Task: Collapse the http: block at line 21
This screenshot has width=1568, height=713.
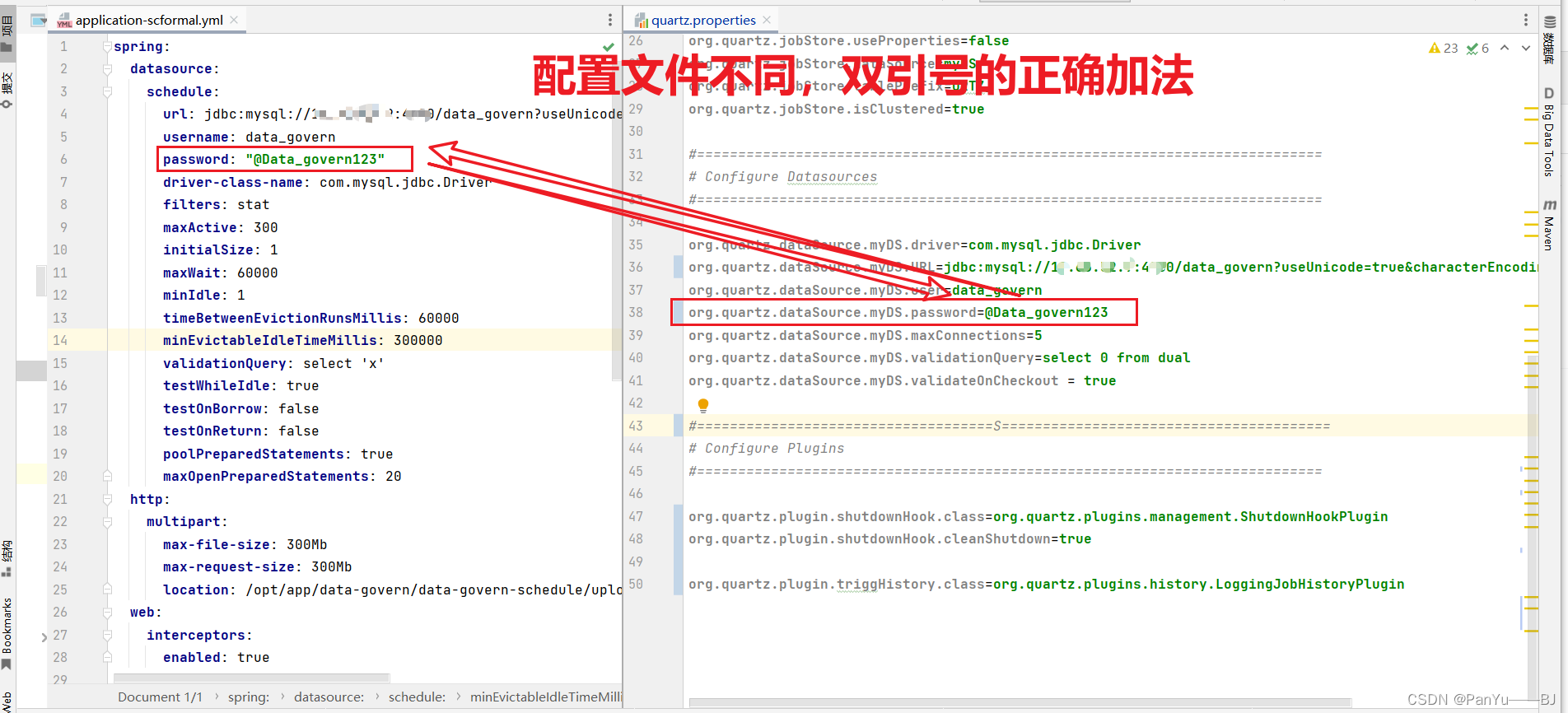Action: (107, 499)
